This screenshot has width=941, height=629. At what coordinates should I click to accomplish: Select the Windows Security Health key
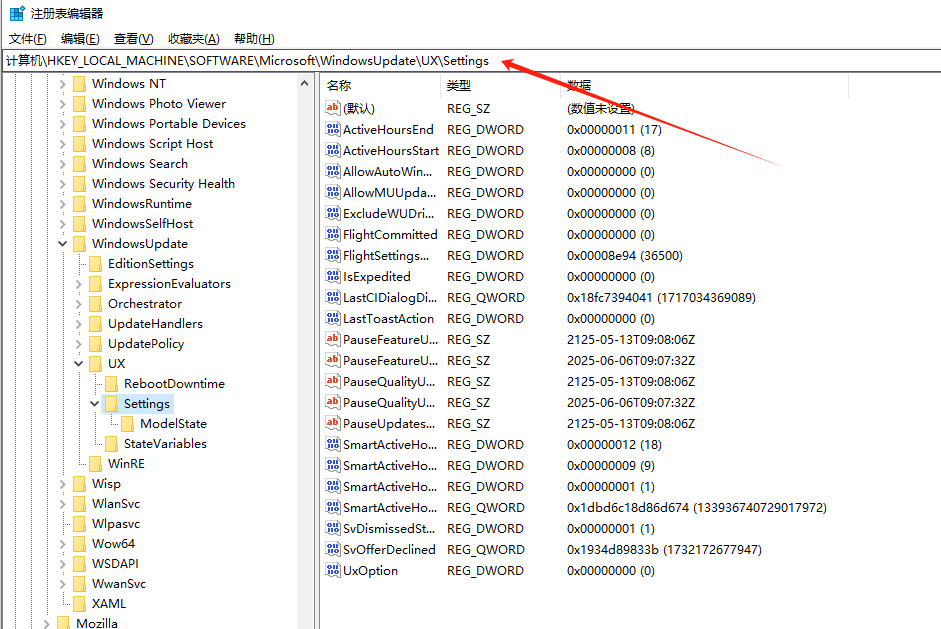pos(163,184)
